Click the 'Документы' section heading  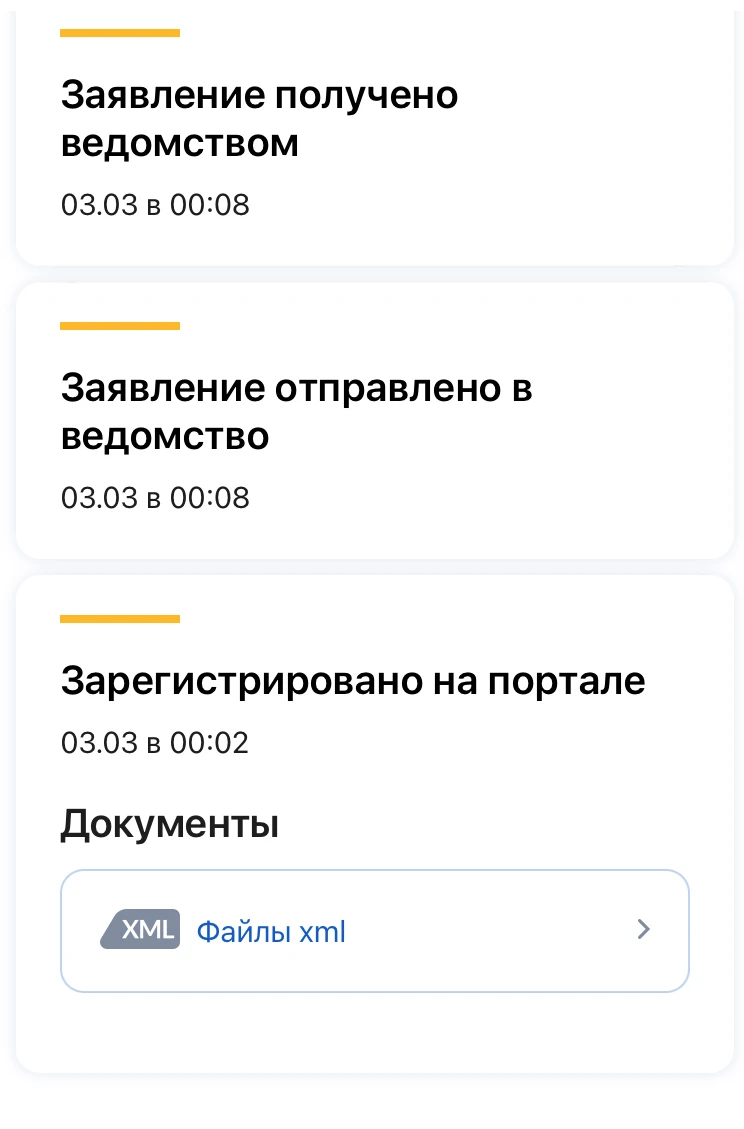(x=169, y=825)
